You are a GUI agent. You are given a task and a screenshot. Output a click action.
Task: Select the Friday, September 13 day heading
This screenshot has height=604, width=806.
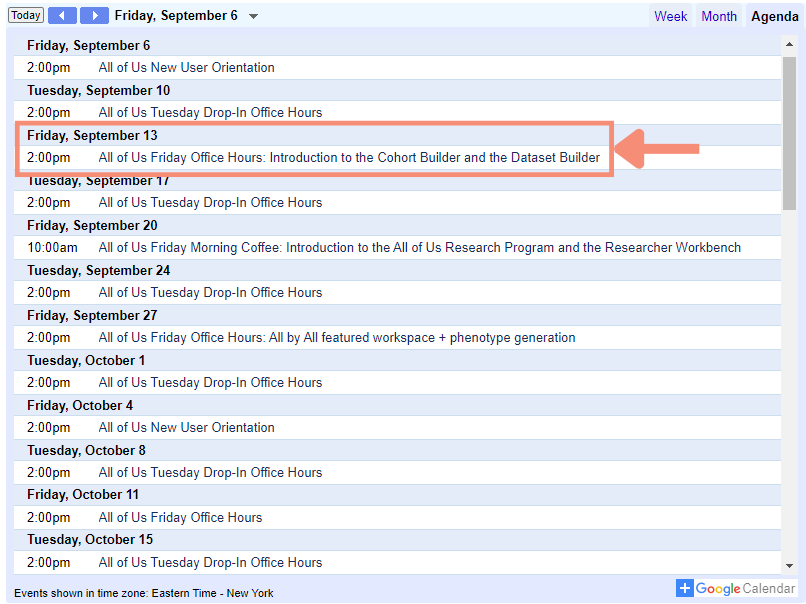click(92, 135)
